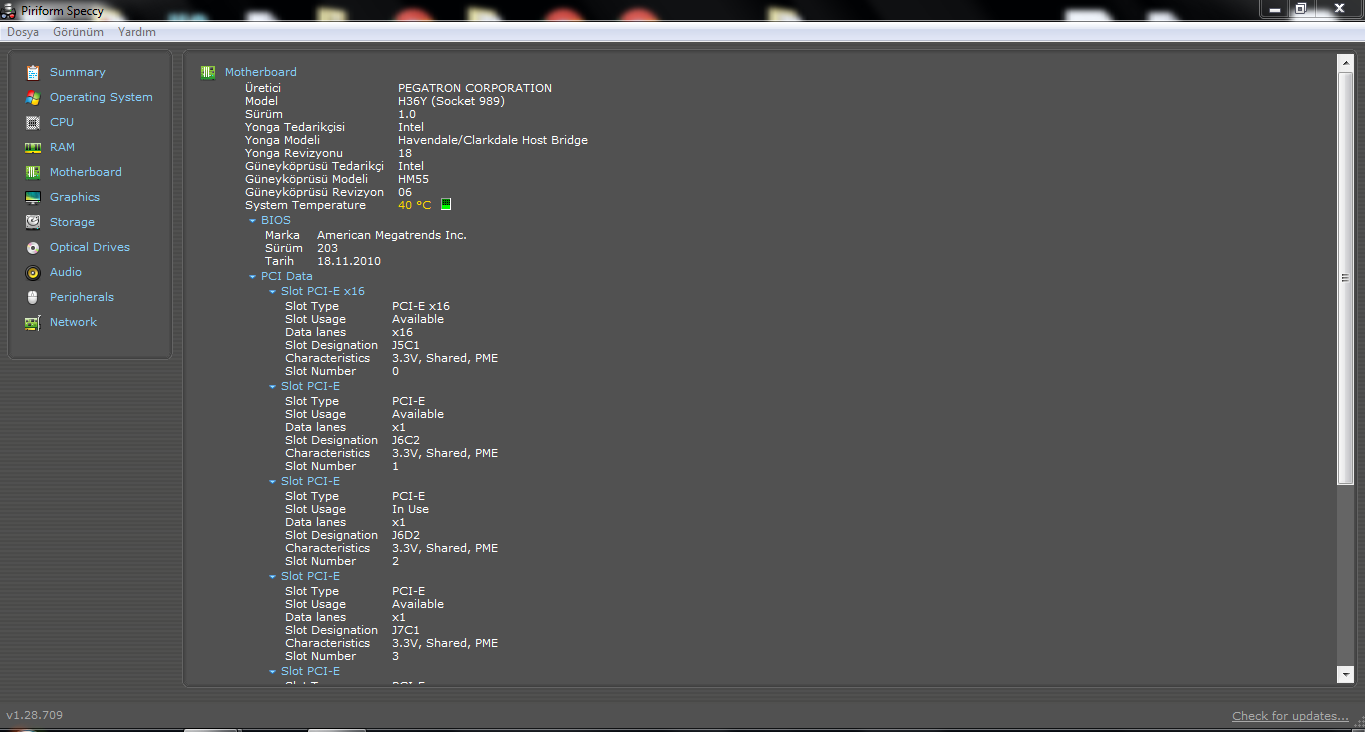Go to the Operating System page
The width and height of the screenshot is (1365, 732).
click(x=101, y=97)
